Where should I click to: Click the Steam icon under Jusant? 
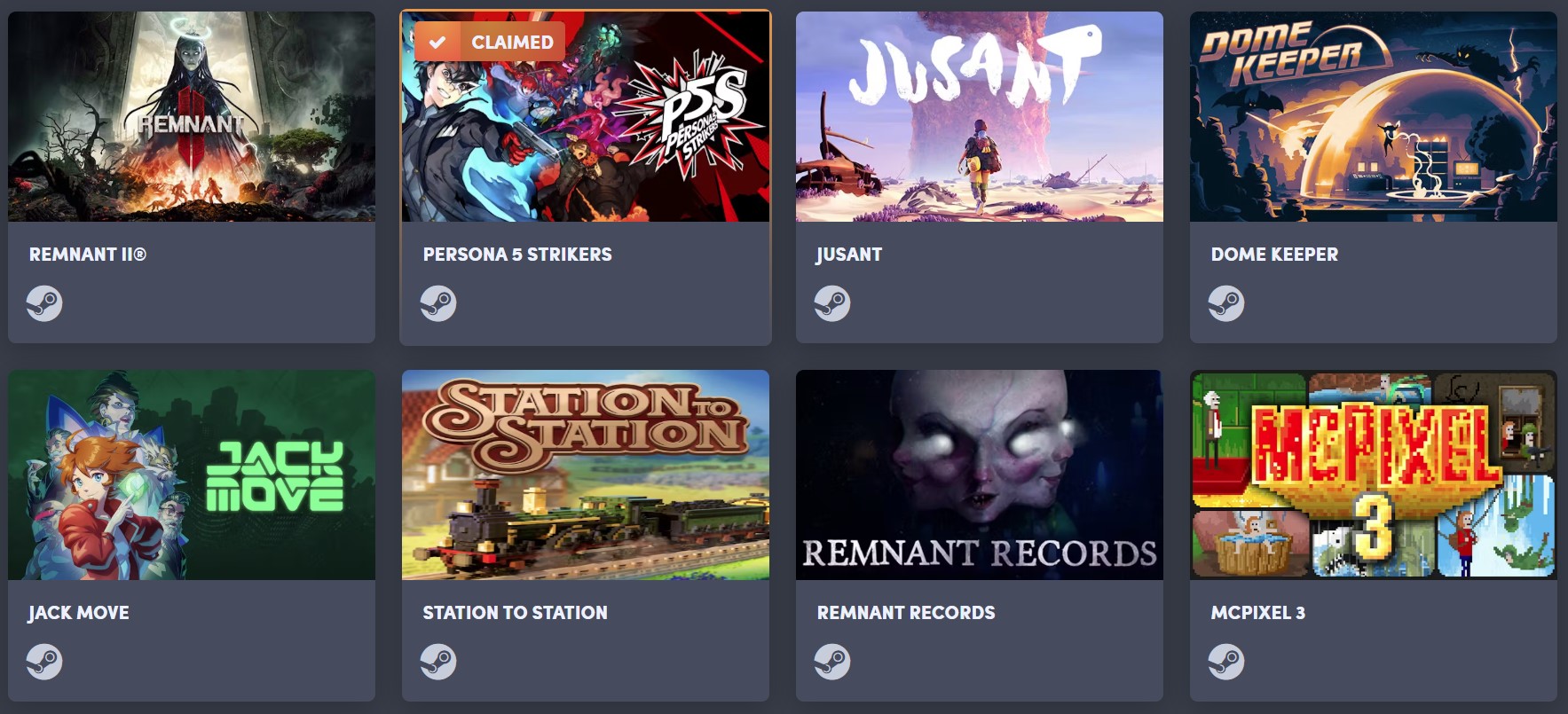pyautogui.click(x=832, y=304)
